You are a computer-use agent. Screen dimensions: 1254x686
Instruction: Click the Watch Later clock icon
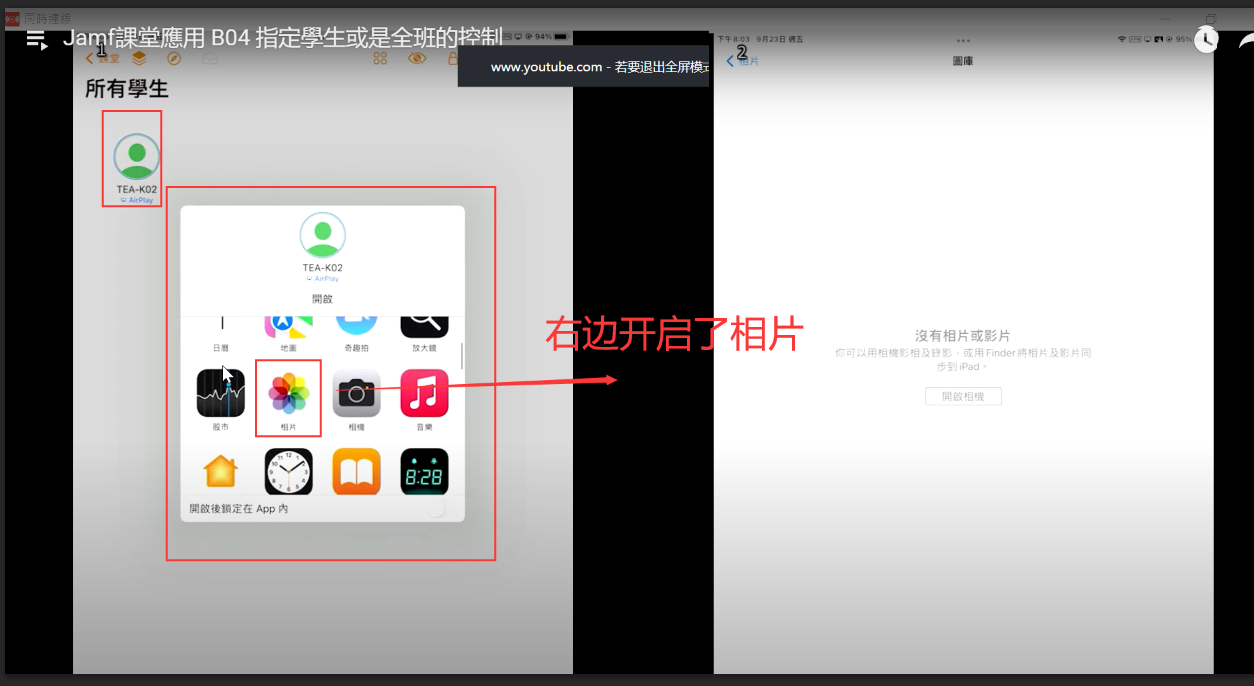1206,39
